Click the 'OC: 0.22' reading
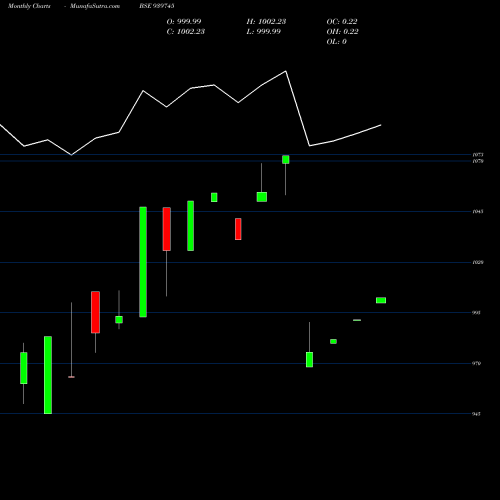 (342, 21)
